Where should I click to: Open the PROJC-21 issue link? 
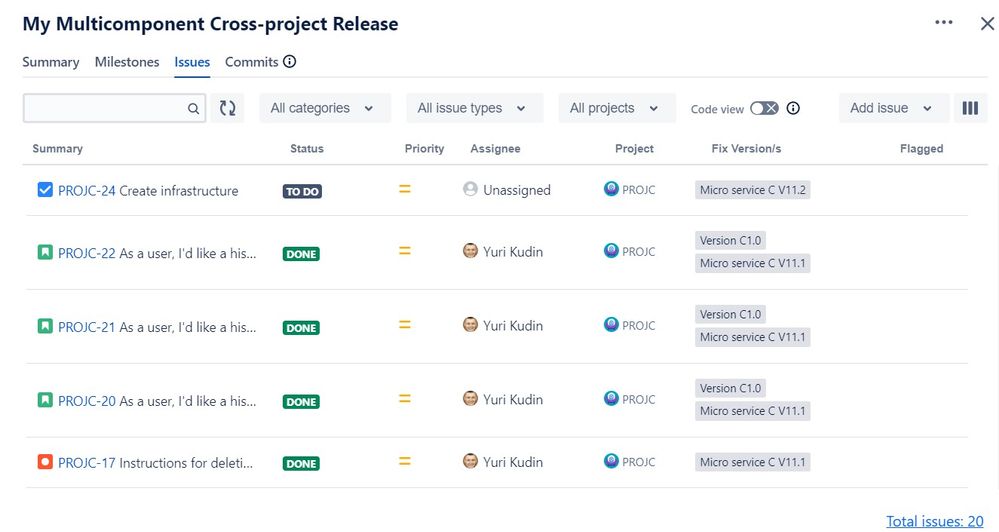(x=87, y=327)
